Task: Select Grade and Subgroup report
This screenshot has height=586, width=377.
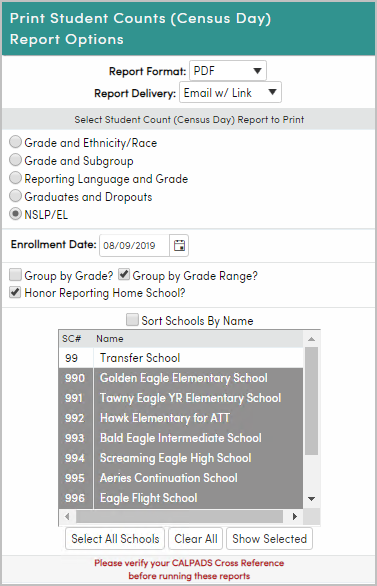Action: coord(15,160)
